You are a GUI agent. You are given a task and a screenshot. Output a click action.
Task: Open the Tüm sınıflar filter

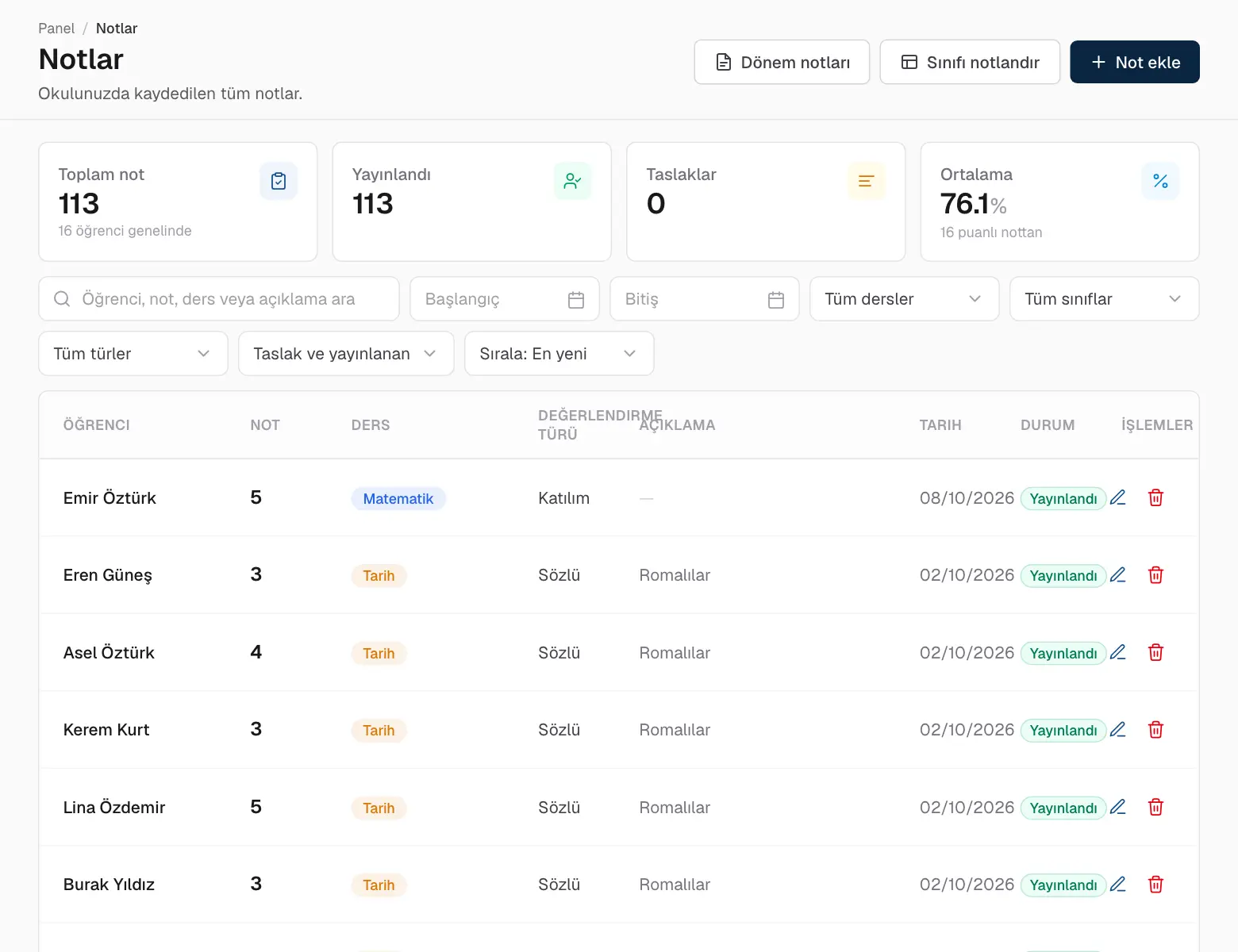pyautogui.click(x=1104, y=299)
